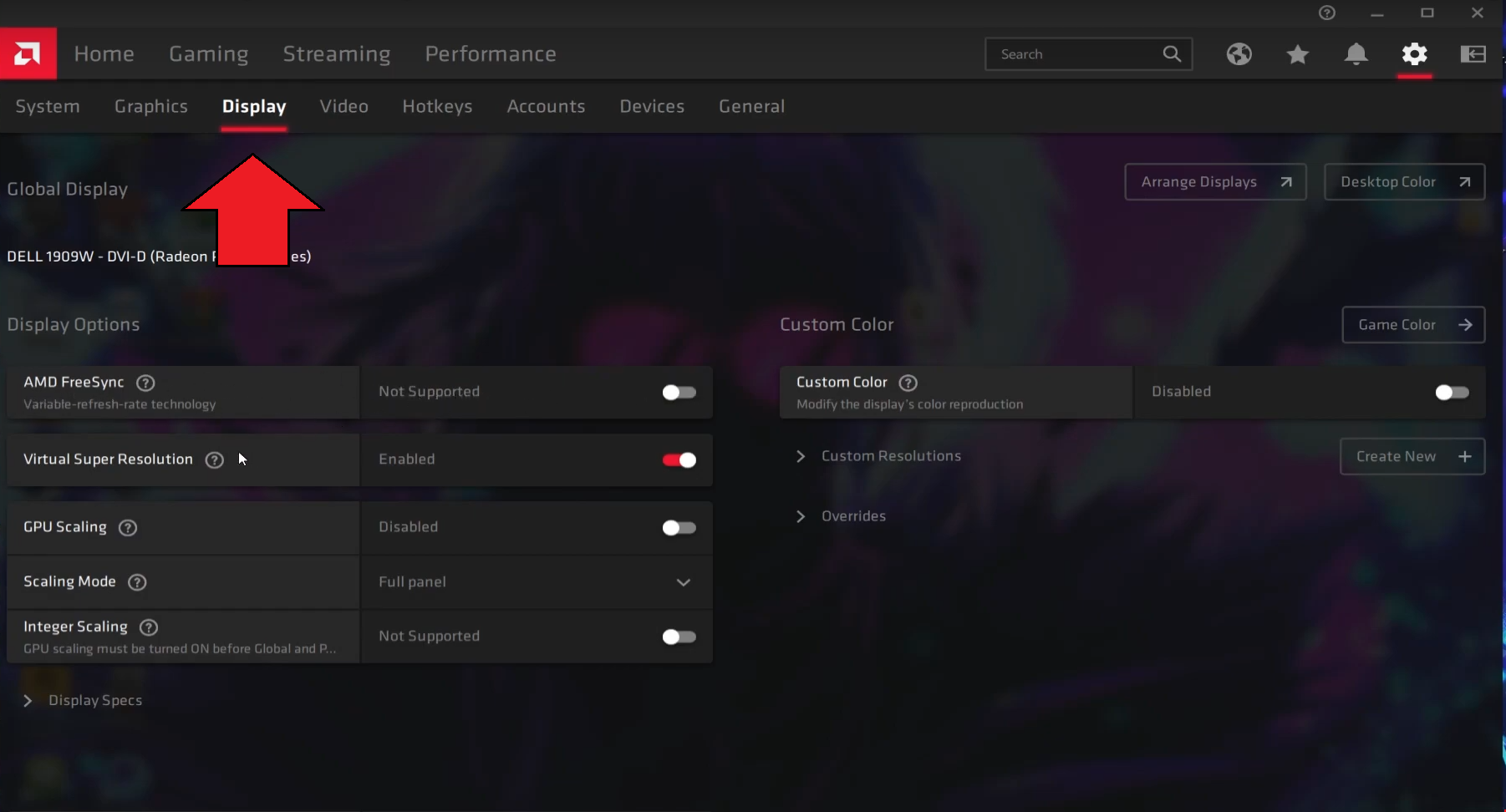
Task: Open help question mark in title bar
Action: (1327, 13)
